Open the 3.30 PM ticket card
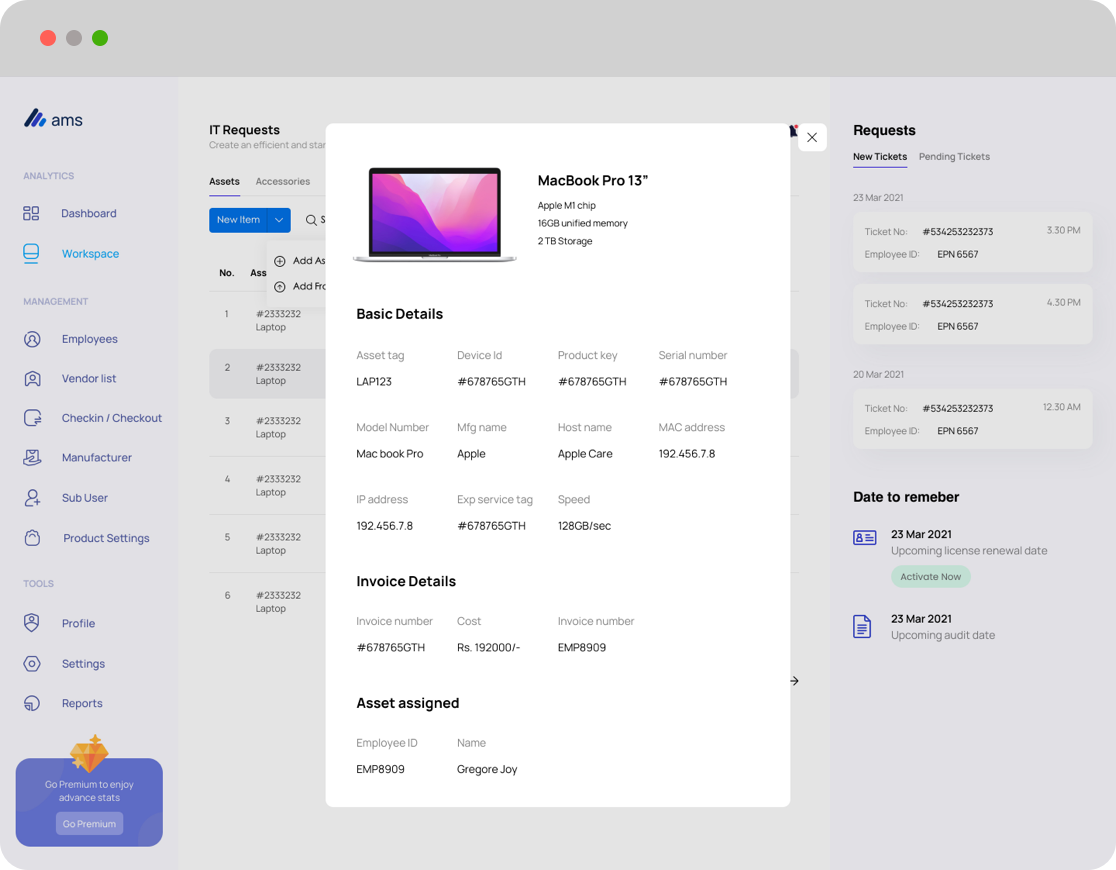This screenshot has width=1116, height=870. (971, 242)
